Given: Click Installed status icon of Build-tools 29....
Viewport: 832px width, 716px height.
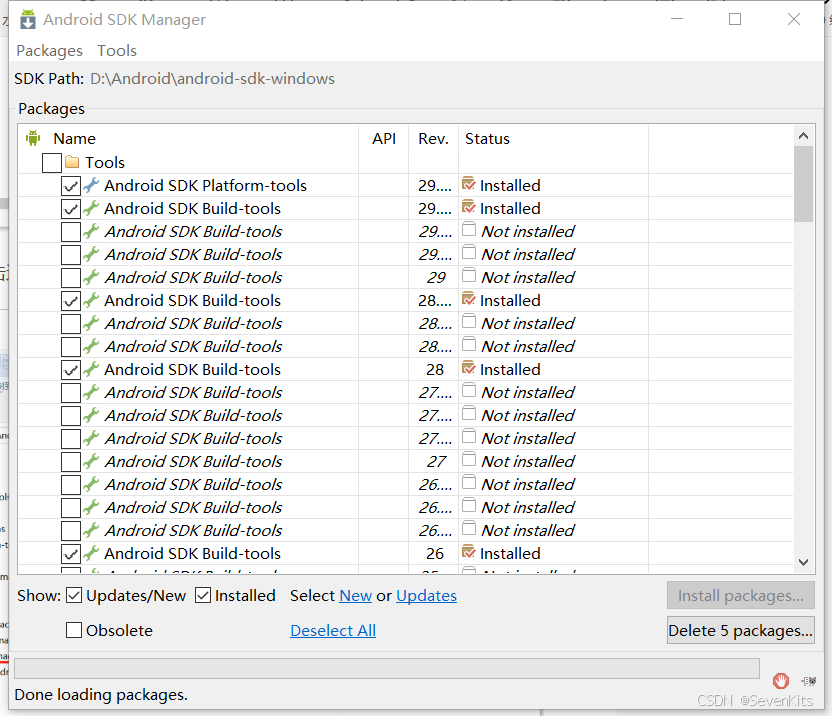Looking at the screenshot, I should pyautogui.click(x=469, y=206).
